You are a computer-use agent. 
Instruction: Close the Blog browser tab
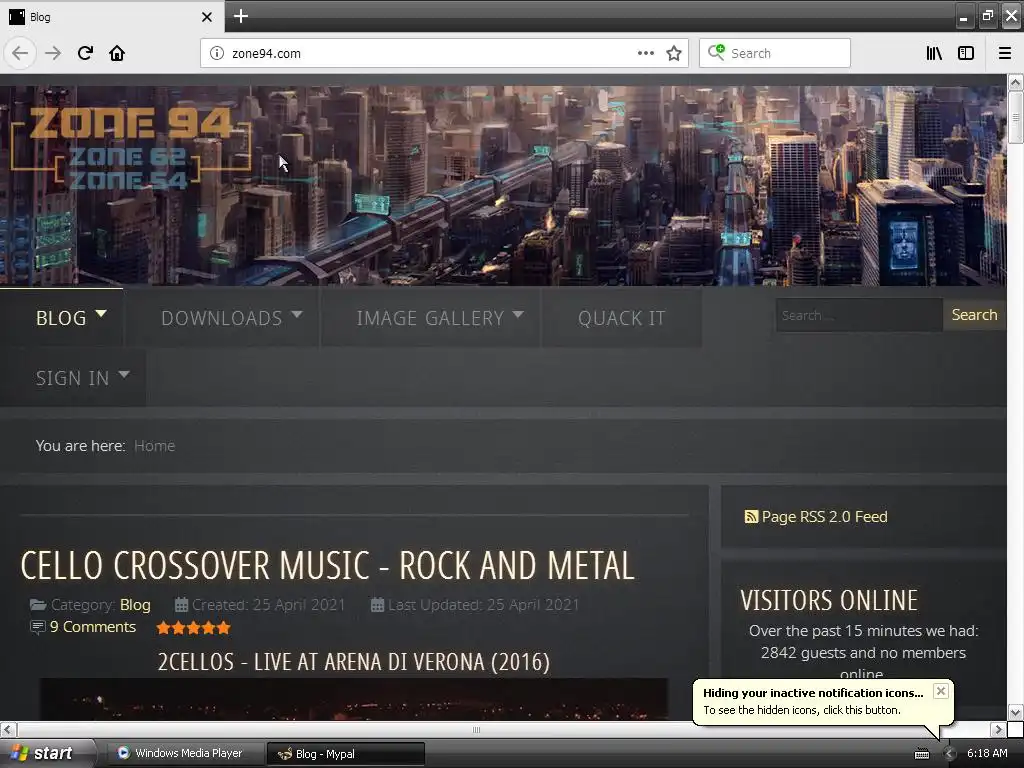point(207,17)
